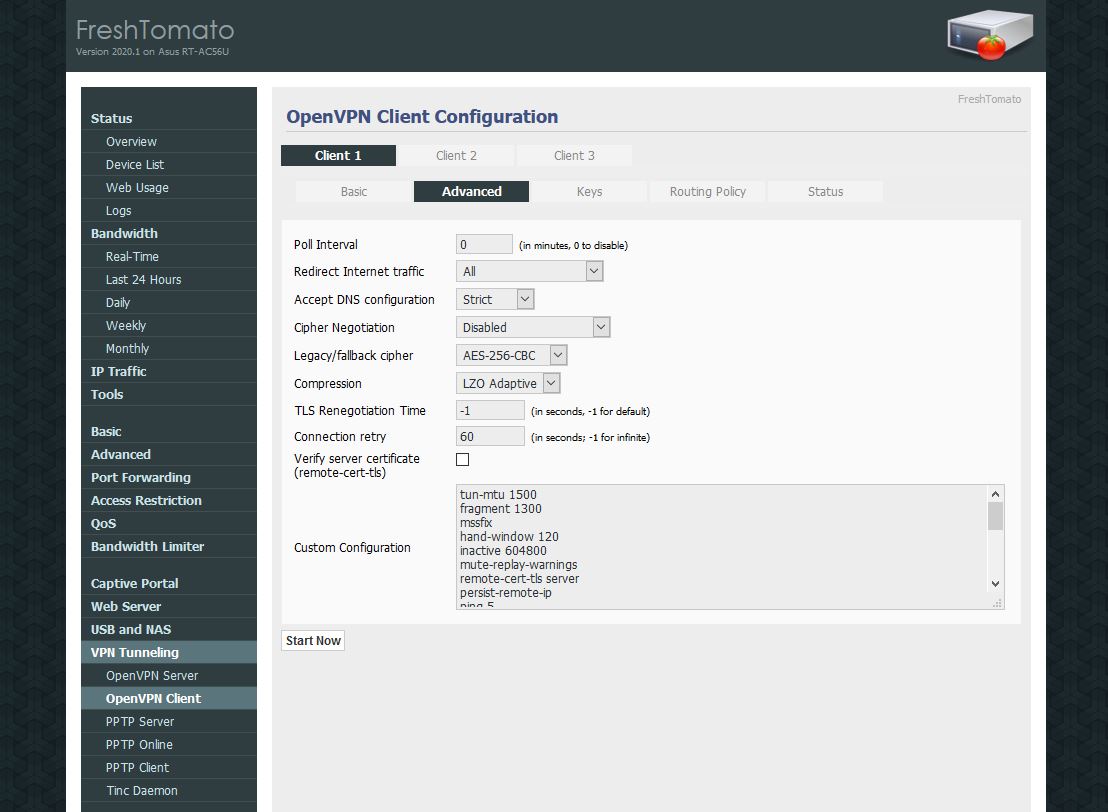Open Web Usage page
The height and width of the screenshot is (812, 1108).
coord(169,187)
